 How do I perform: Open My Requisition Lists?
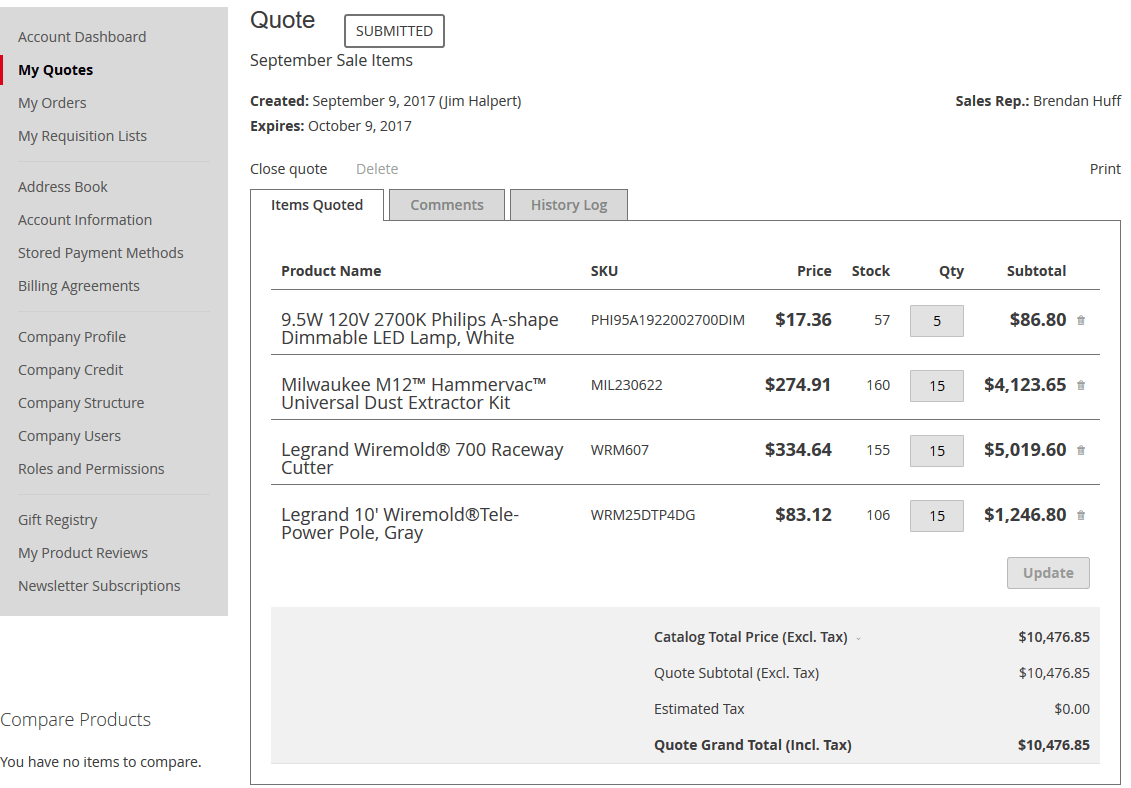[82, 136]
